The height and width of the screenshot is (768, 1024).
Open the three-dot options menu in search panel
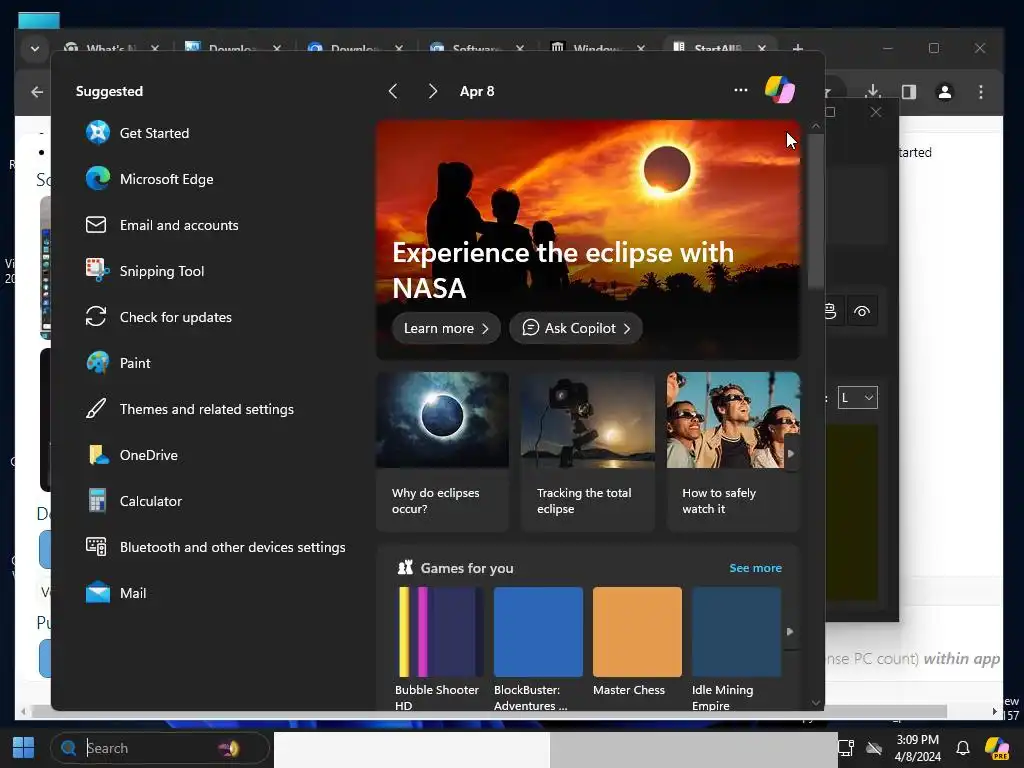(741, 90)
